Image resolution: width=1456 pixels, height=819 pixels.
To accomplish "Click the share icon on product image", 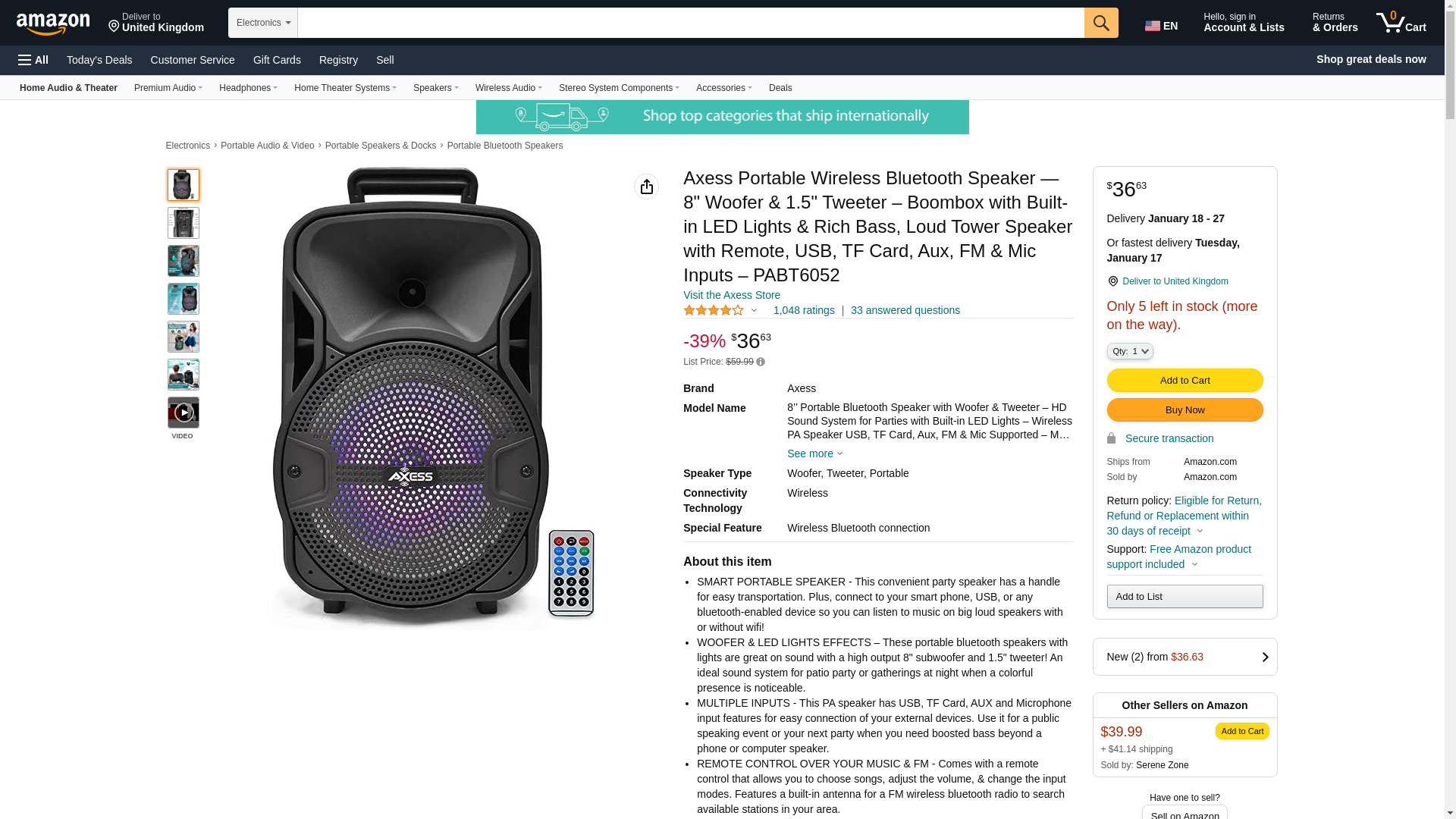I will click(x=646, y=187).
